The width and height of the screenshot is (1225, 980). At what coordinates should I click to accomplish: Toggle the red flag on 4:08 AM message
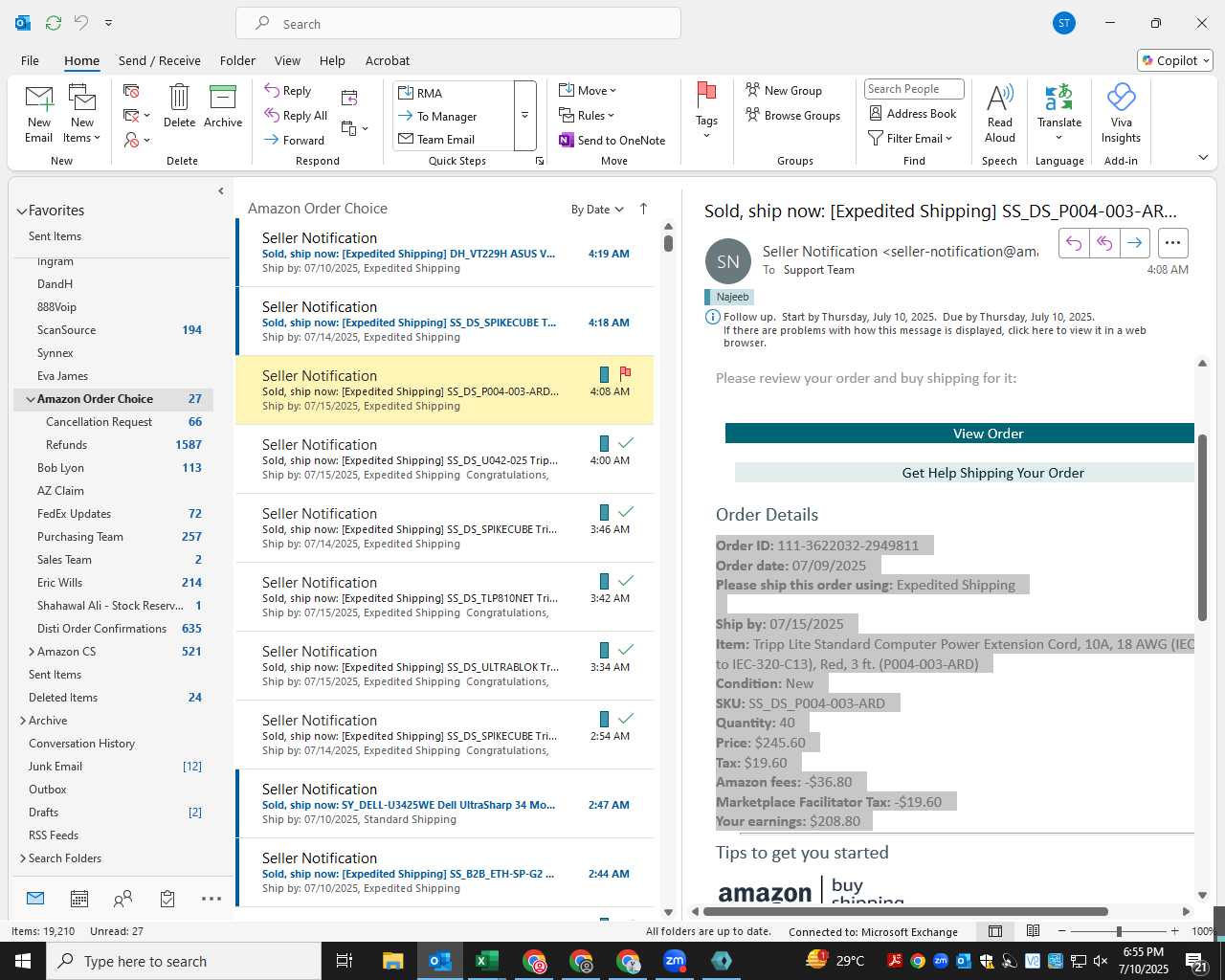625,373
